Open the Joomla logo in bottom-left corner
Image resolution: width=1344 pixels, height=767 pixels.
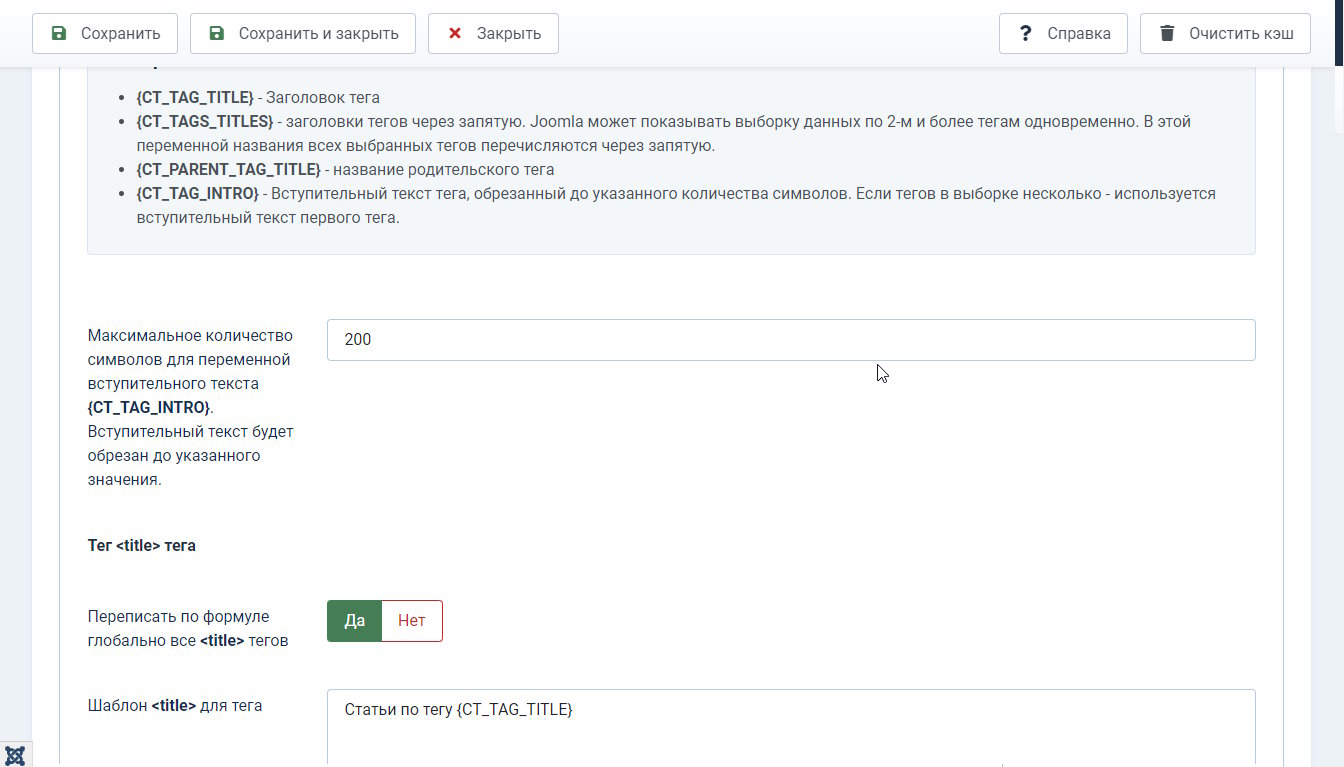(15, 755)
